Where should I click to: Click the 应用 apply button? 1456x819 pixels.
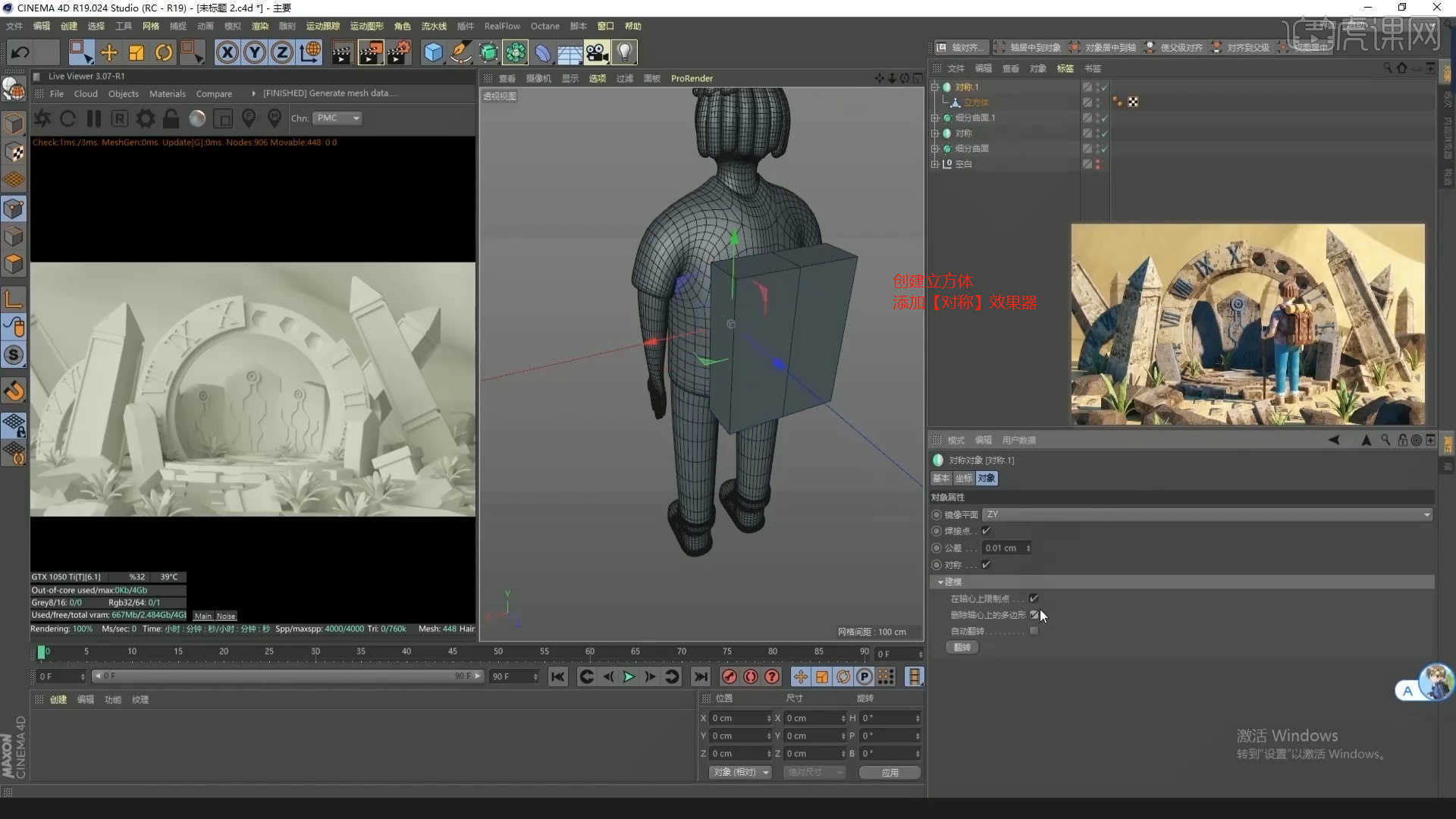890,772
